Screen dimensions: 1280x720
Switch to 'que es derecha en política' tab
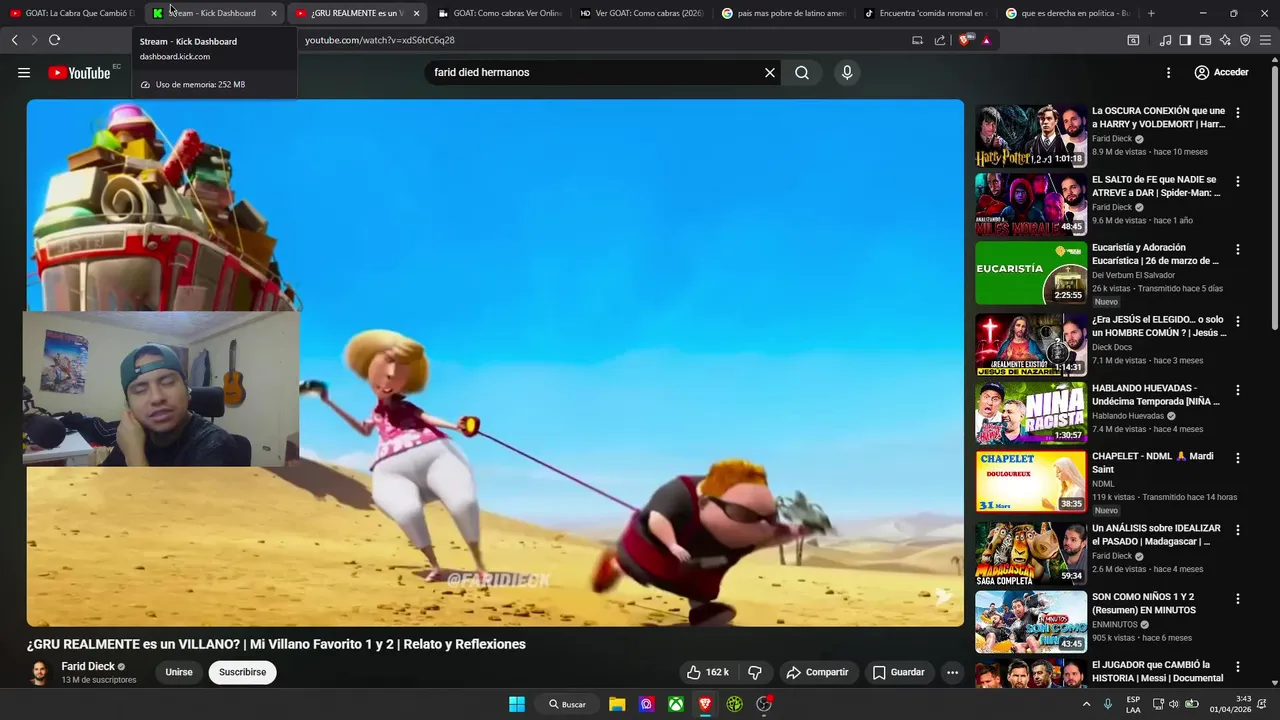pos(1068,13)
